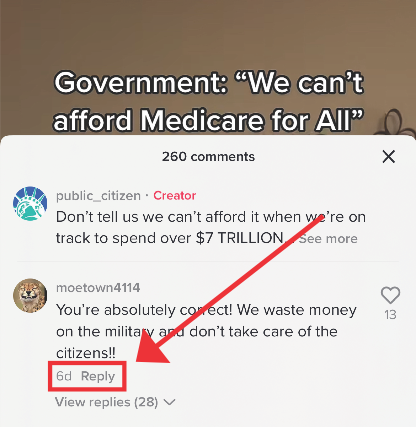
Task: Expand the creator's comment via See more
Action: (x=328, y=239)
